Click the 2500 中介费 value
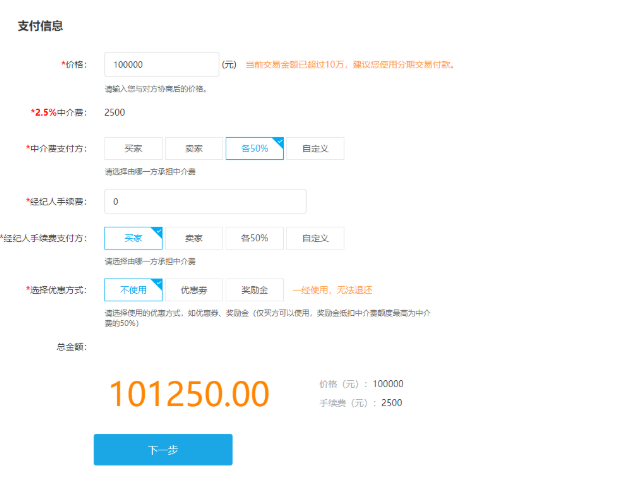 coord(115,112)
